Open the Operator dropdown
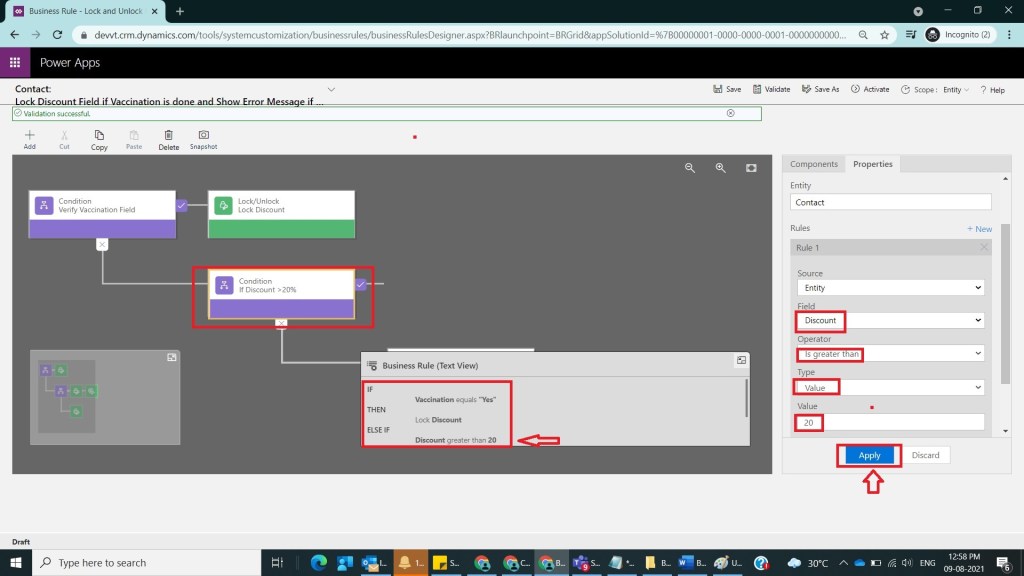1024x576 pixels. (x=890, y=354)
